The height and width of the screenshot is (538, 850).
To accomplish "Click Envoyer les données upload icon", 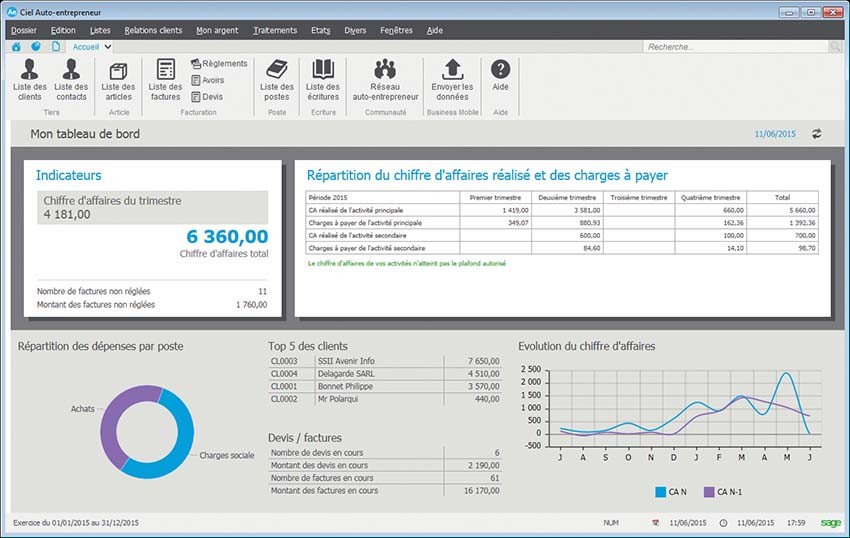I will 452,79.
